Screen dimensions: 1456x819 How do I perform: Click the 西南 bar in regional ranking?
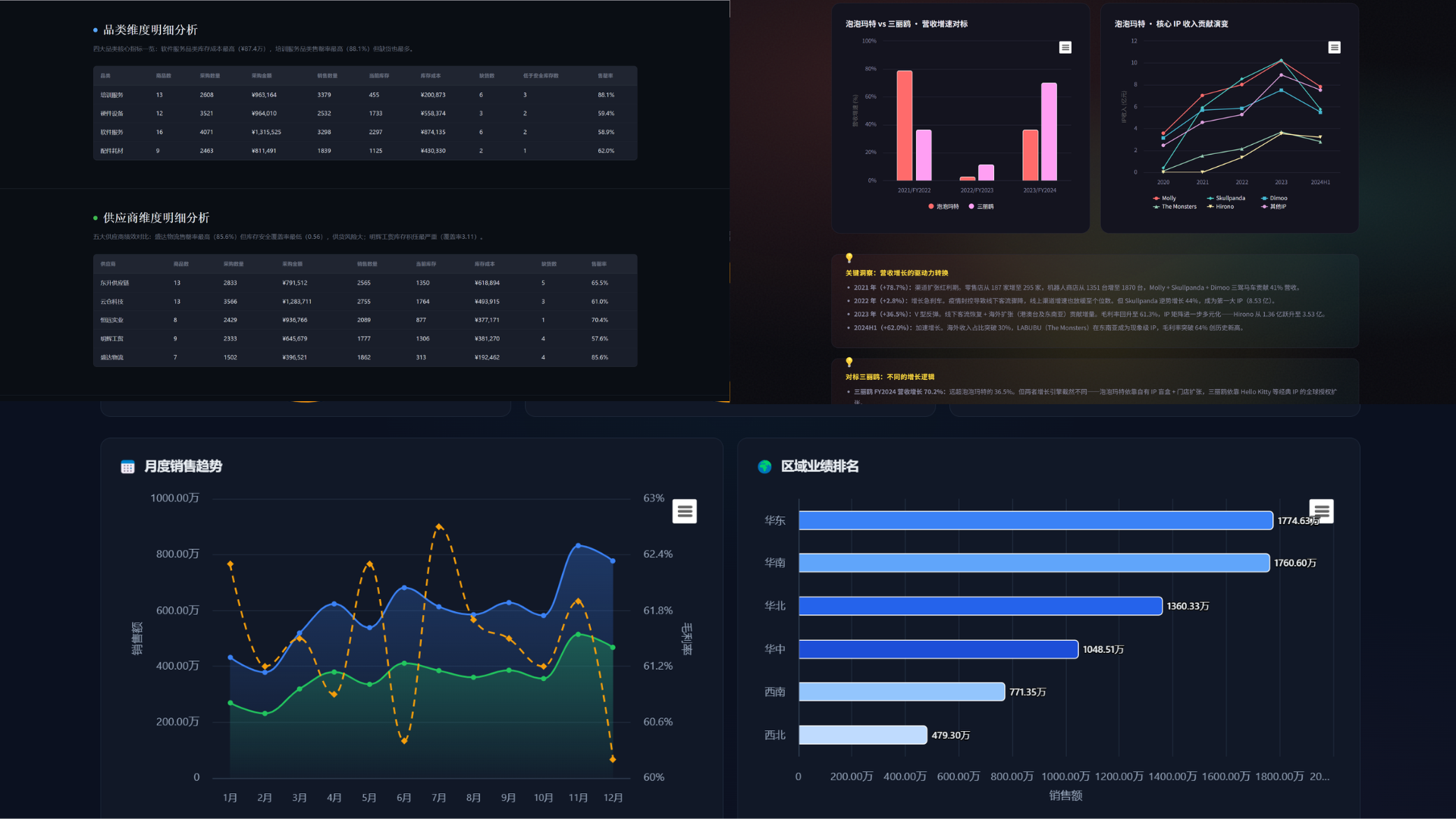point(902,692)
